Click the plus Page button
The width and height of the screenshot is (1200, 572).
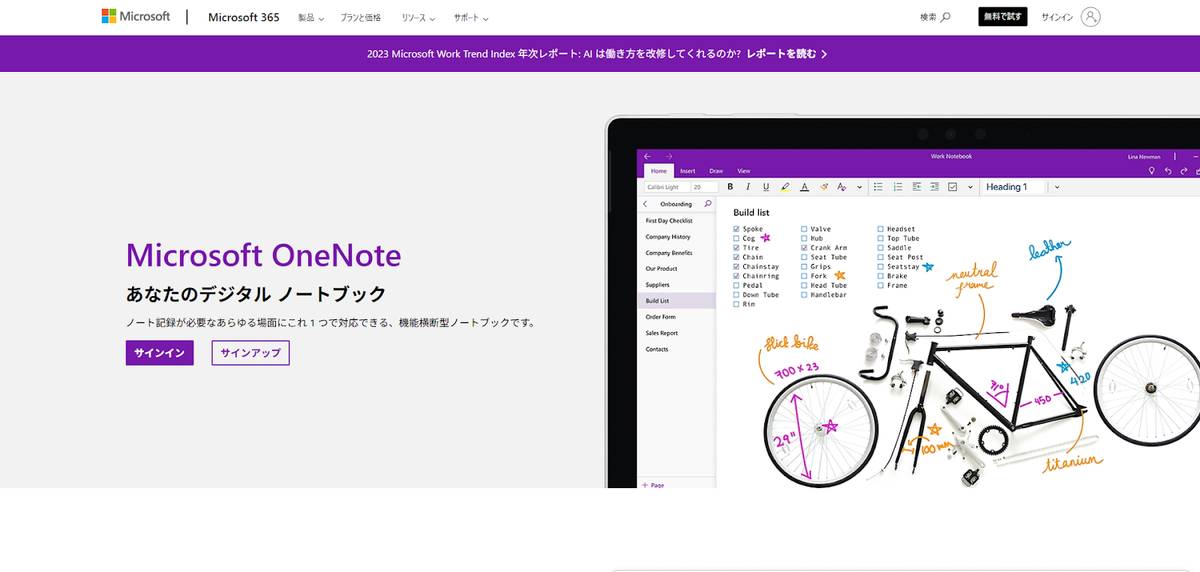(653, 484)
